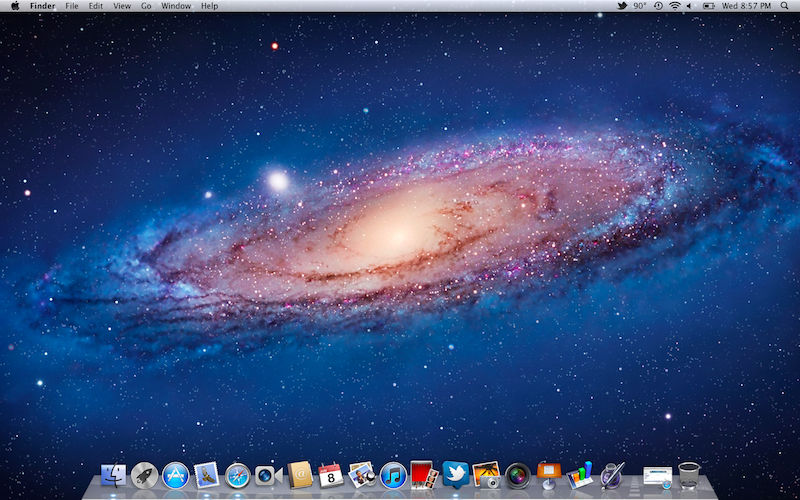The height and width of the screenshot is (500, 800).
Task: Open the Apple menu
Action: tap(15, 6)
